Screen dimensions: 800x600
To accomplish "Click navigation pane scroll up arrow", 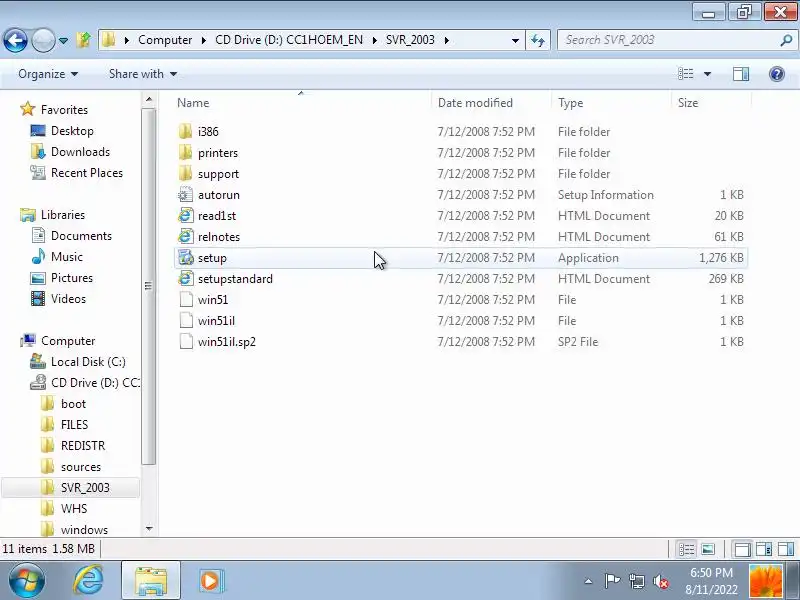I will coord(149,99).
